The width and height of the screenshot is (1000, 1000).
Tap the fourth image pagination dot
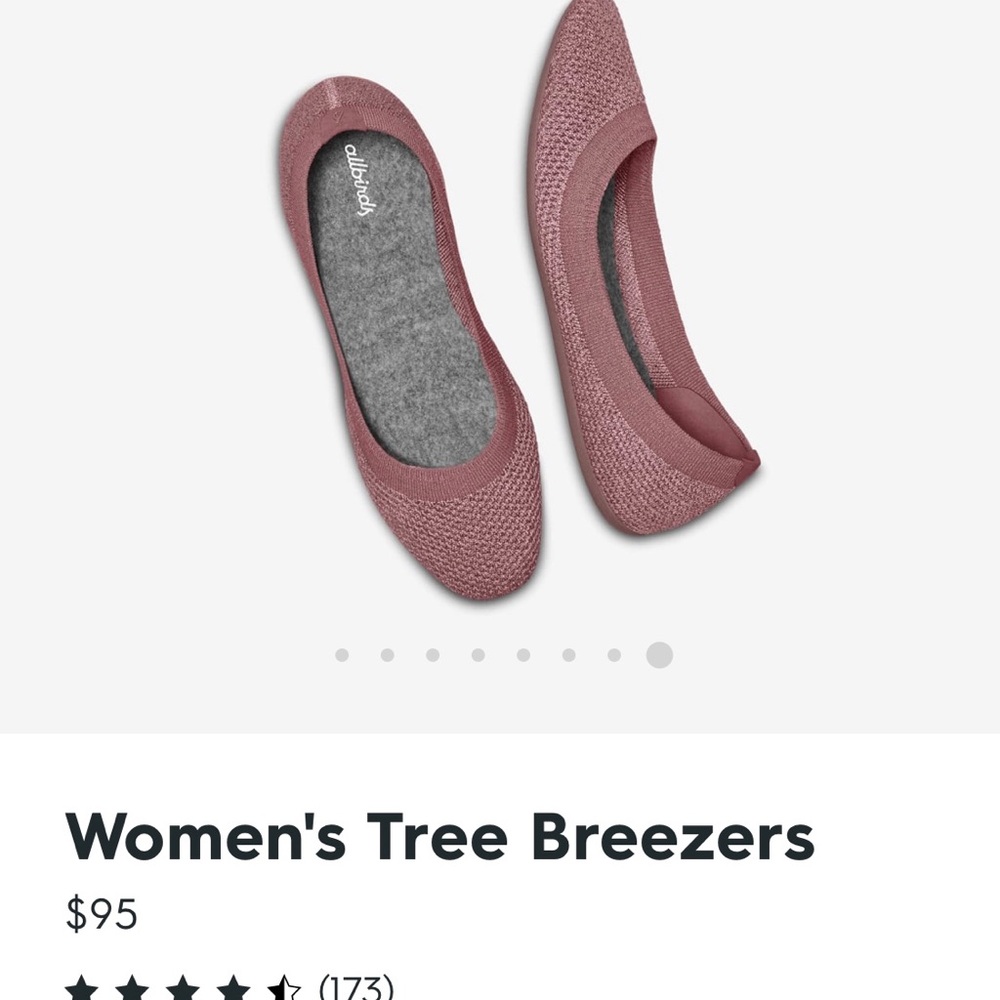478,655
